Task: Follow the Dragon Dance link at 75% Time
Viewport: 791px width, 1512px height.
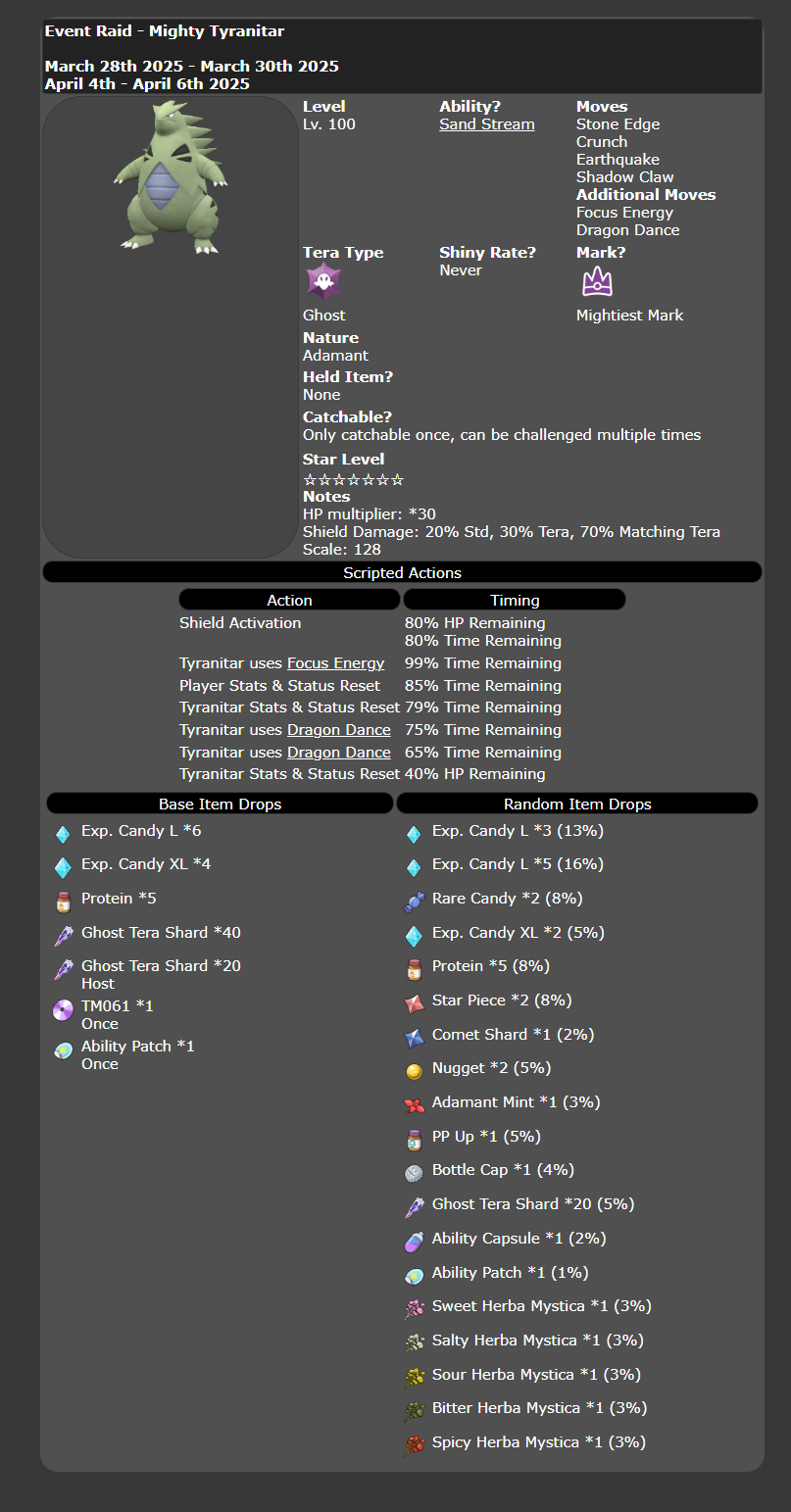Action: (338, 730)
